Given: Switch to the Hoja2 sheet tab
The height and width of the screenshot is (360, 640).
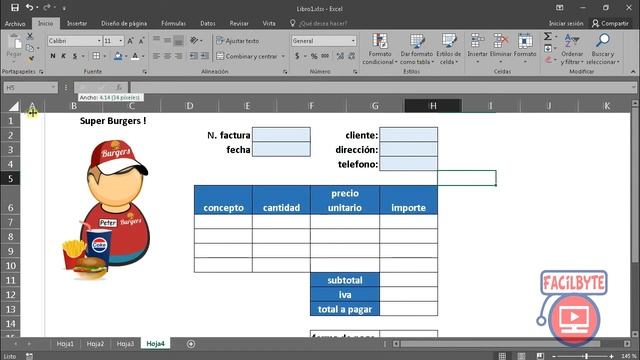Looking at the screenshot, I should click(95, 344).
